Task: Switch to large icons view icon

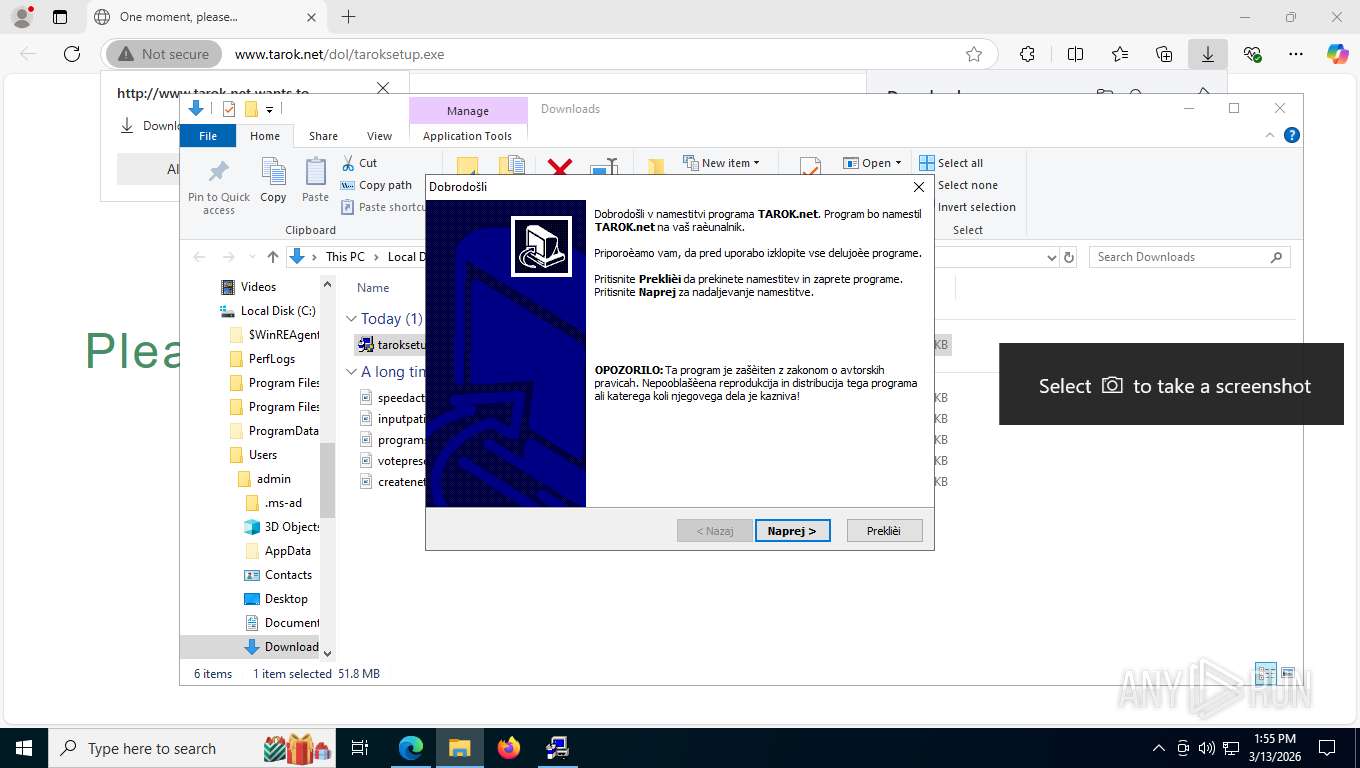Action: (x=1288, y=673)
